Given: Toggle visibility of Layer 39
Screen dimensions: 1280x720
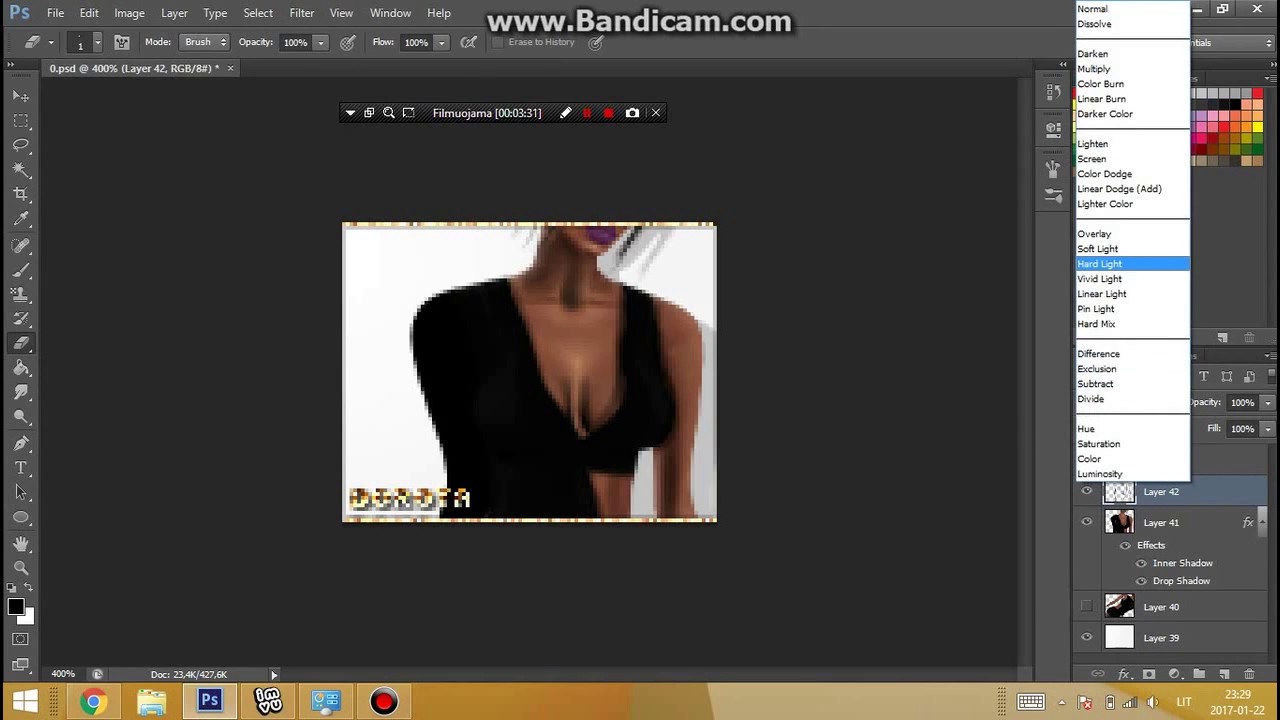Looking at the screenshot, I should pyautogui.click(x=1086, y=637).
